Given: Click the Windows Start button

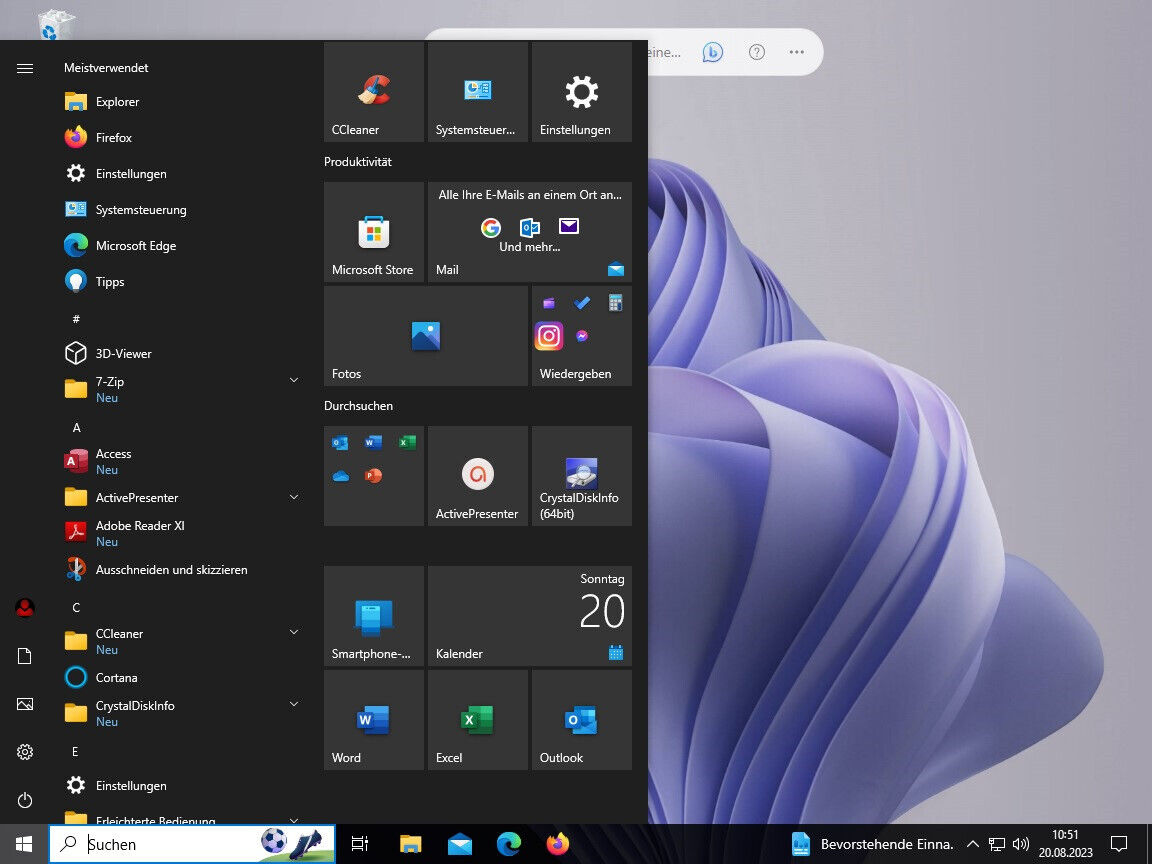Looking at the screenshot, I should (24, 844).
